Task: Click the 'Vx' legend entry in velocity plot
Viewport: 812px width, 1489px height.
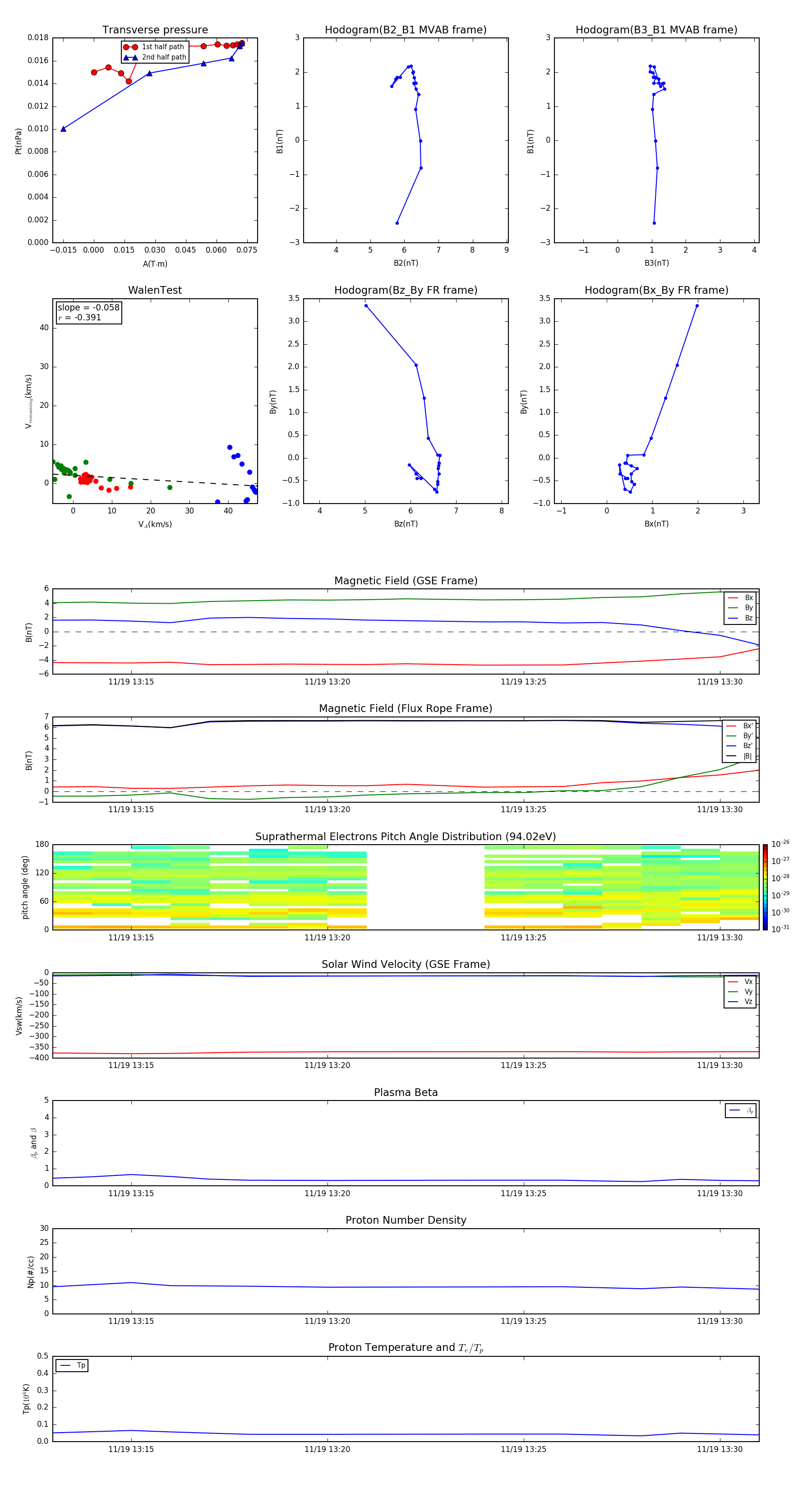Action: point(740,981)
